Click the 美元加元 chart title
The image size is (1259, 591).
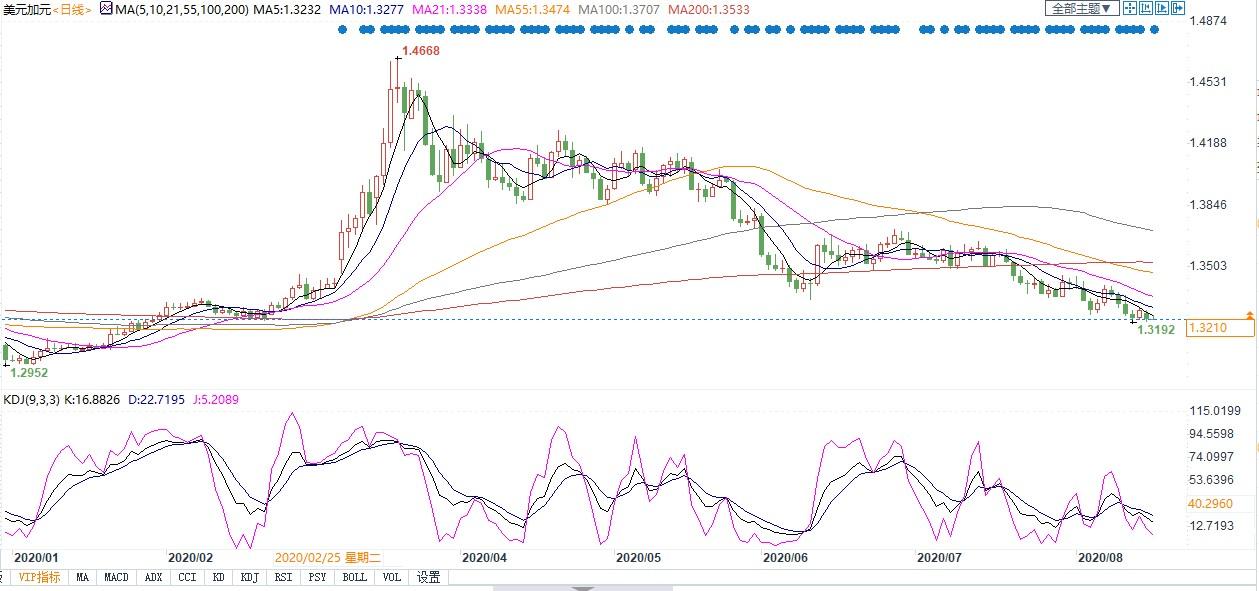[x=25, y=9]
